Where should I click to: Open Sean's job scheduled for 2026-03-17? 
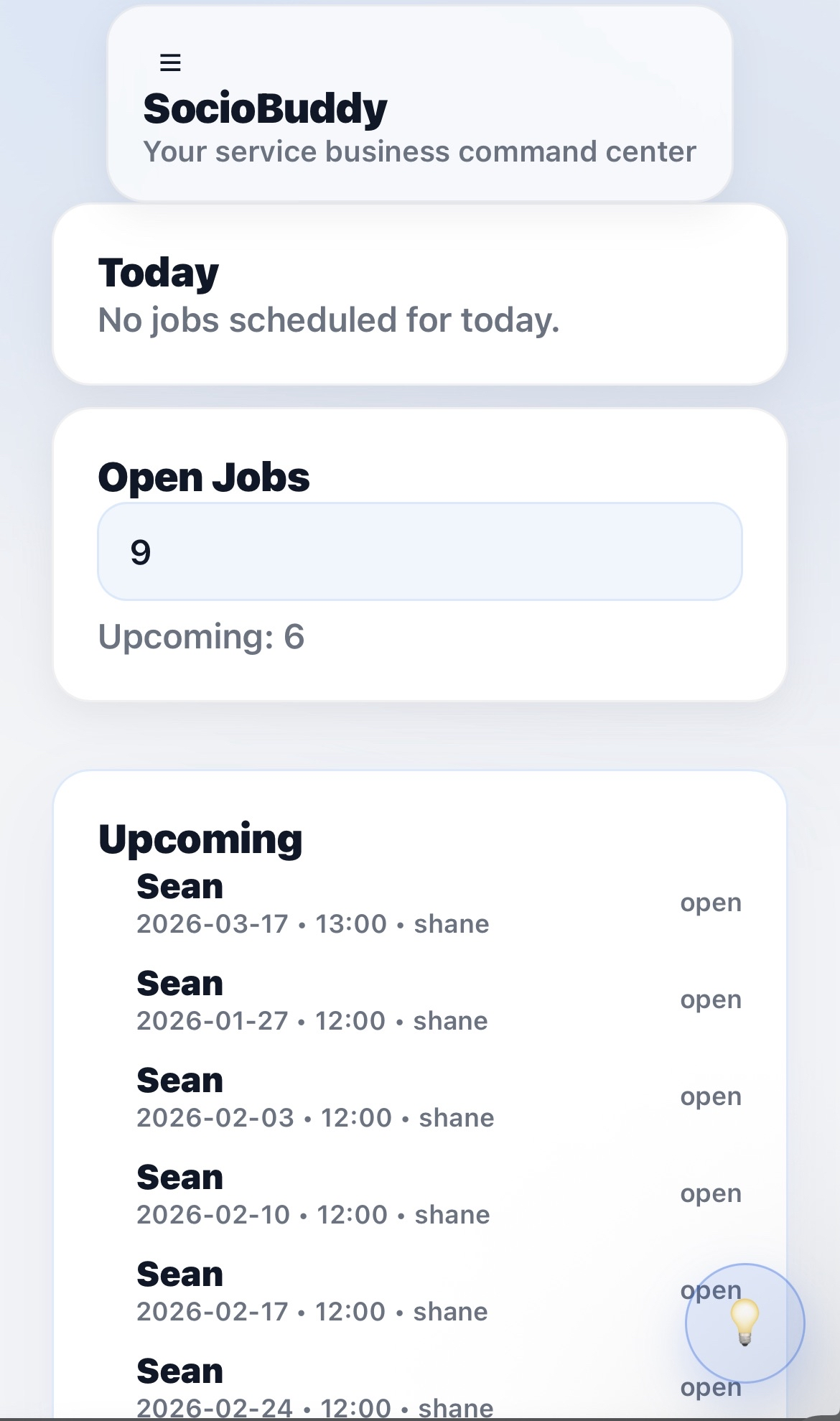click(x=179, y=886)
